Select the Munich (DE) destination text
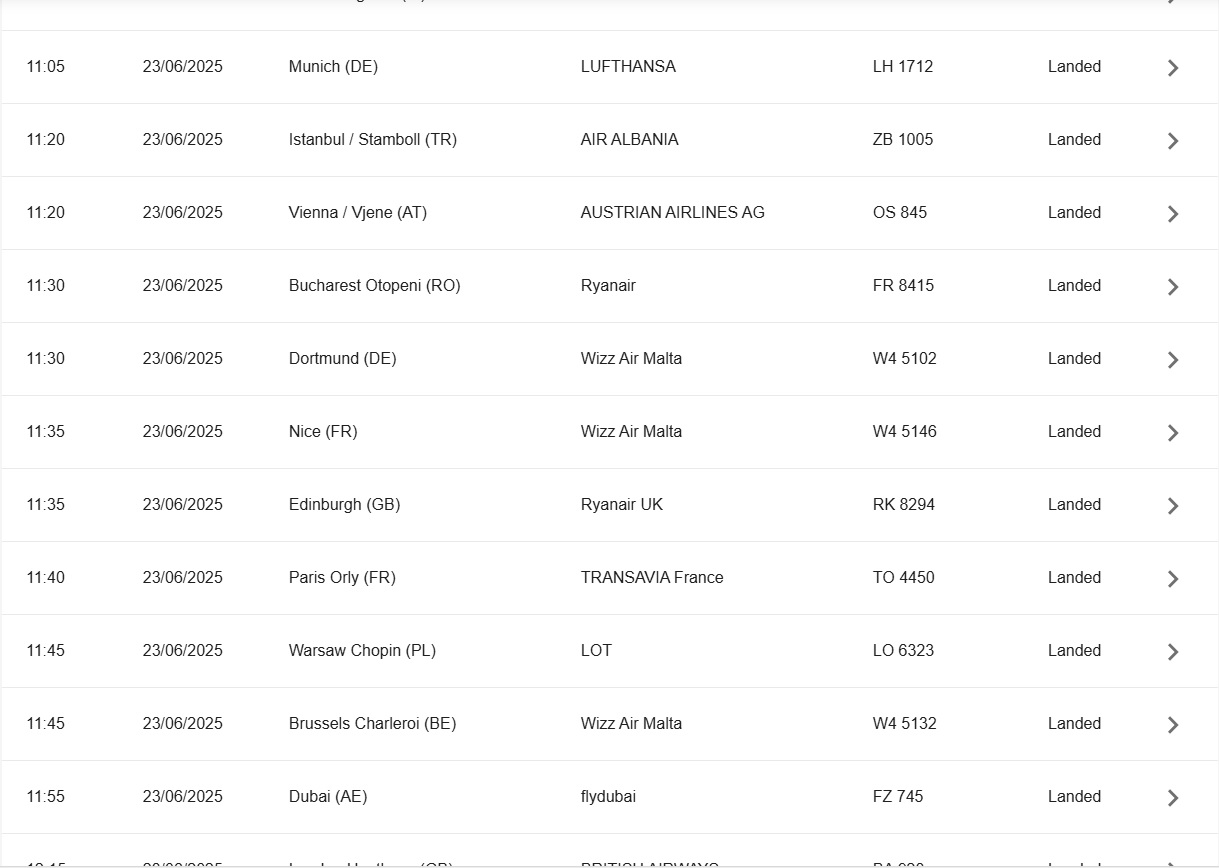This screenshot has width=1219, height=868. 333,67
